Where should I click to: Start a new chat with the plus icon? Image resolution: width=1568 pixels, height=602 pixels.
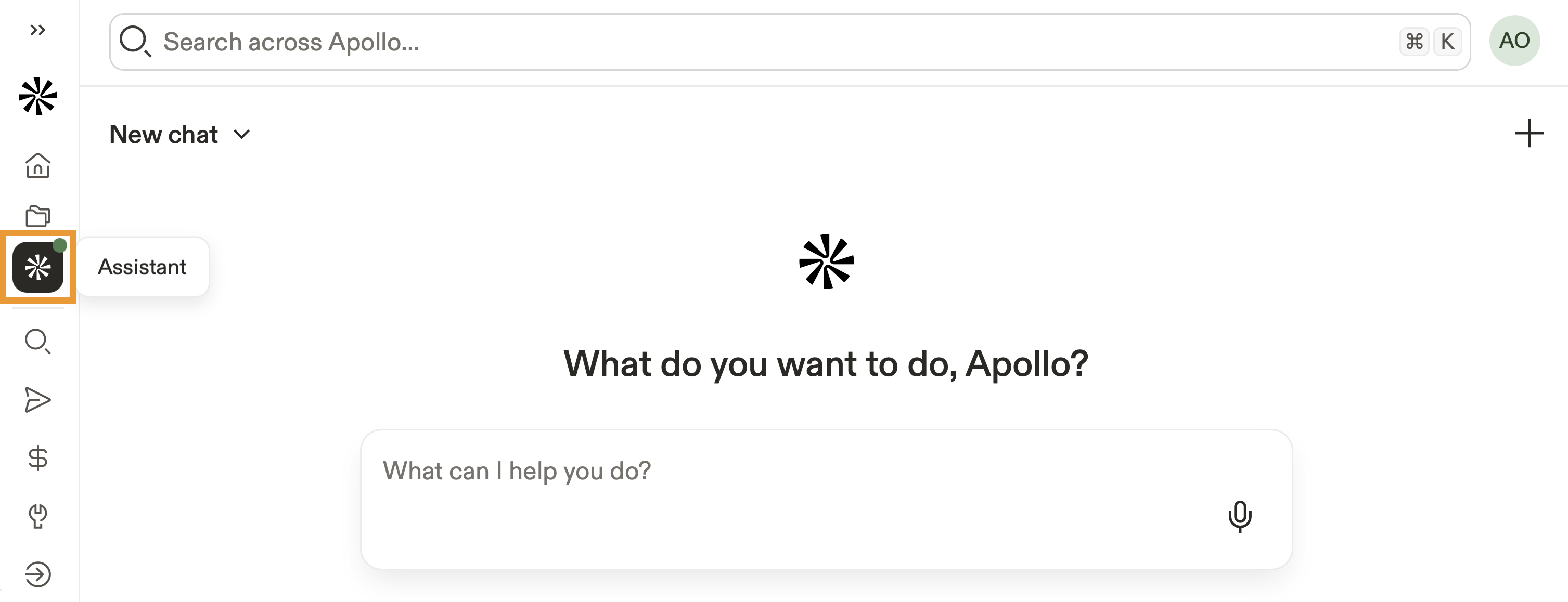point(1529,133)
